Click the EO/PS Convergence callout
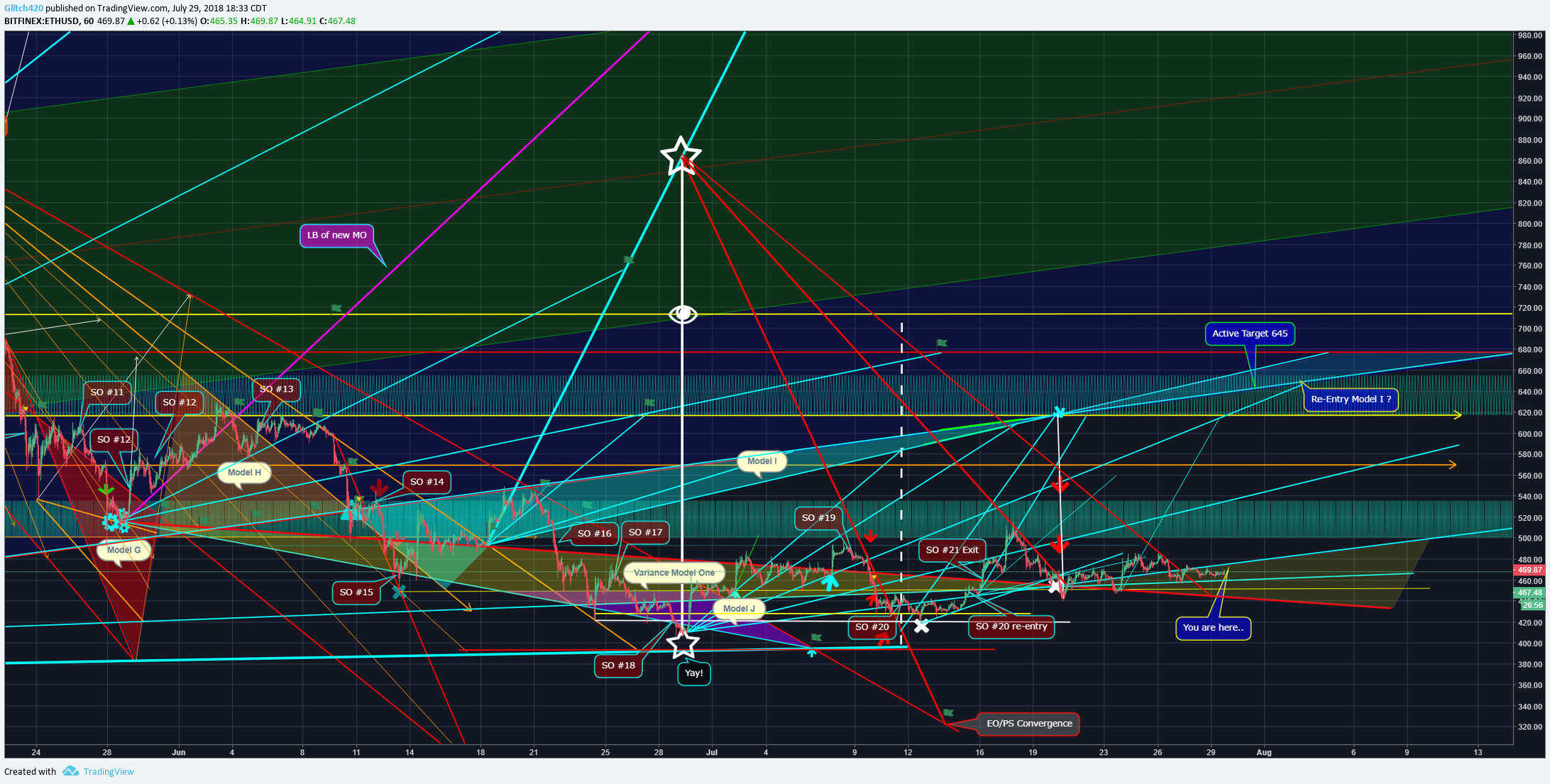This screenshot has width=1550, height=784. click(1029, 724)
